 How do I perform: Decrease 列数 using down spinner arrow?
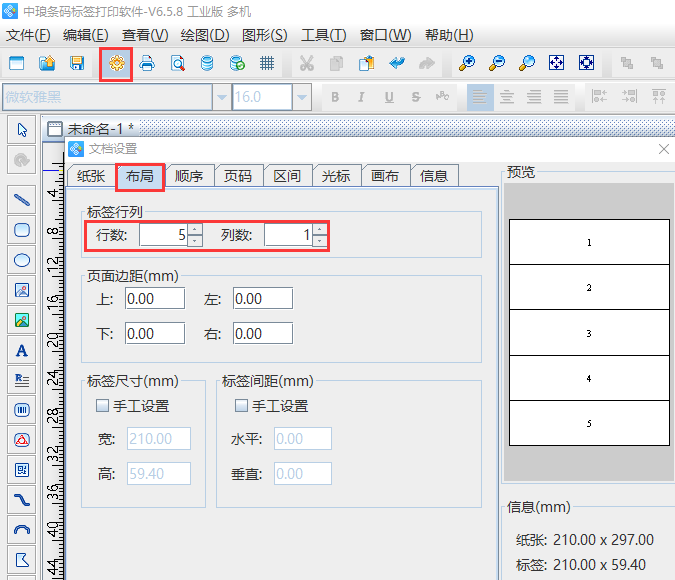pos(319,241)
